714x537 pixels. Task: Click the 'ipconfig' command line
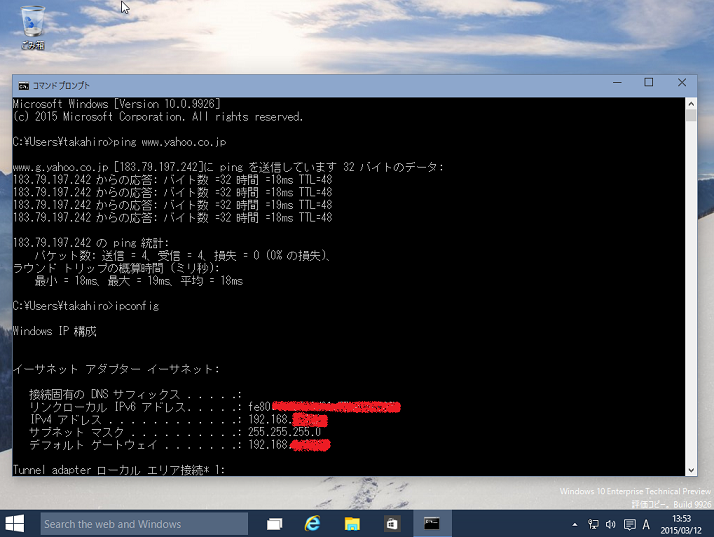tap(86, 306)
